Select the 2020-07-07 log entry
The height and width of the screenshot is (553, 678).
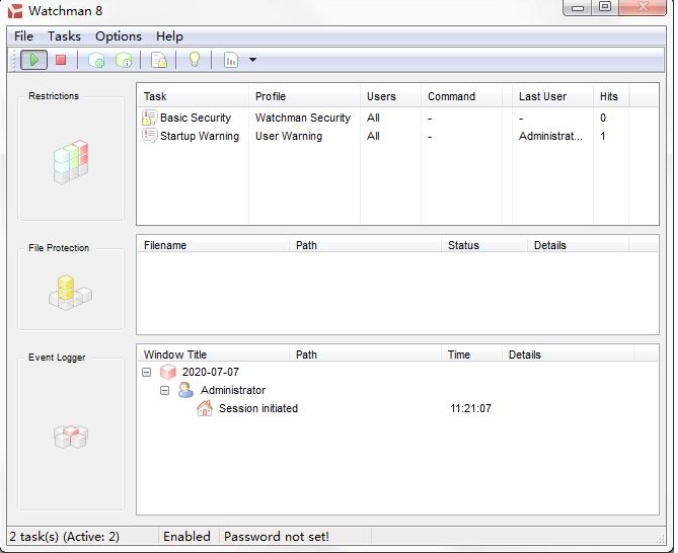pyautogui.click(x=210, y=372)
